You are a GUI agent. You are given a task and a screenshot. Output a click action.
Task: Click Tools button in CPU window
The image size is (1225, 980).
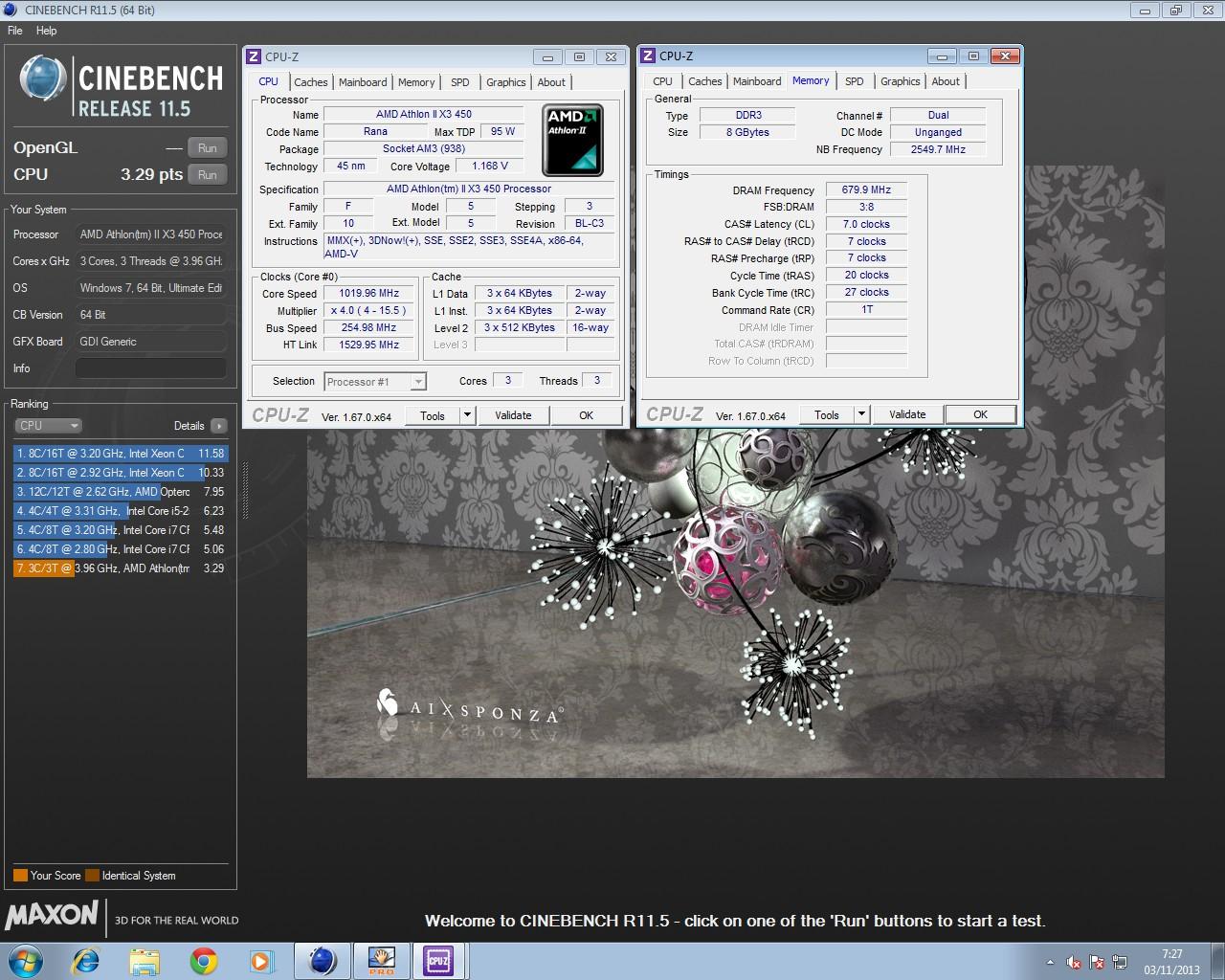click(x=433, y=415)
